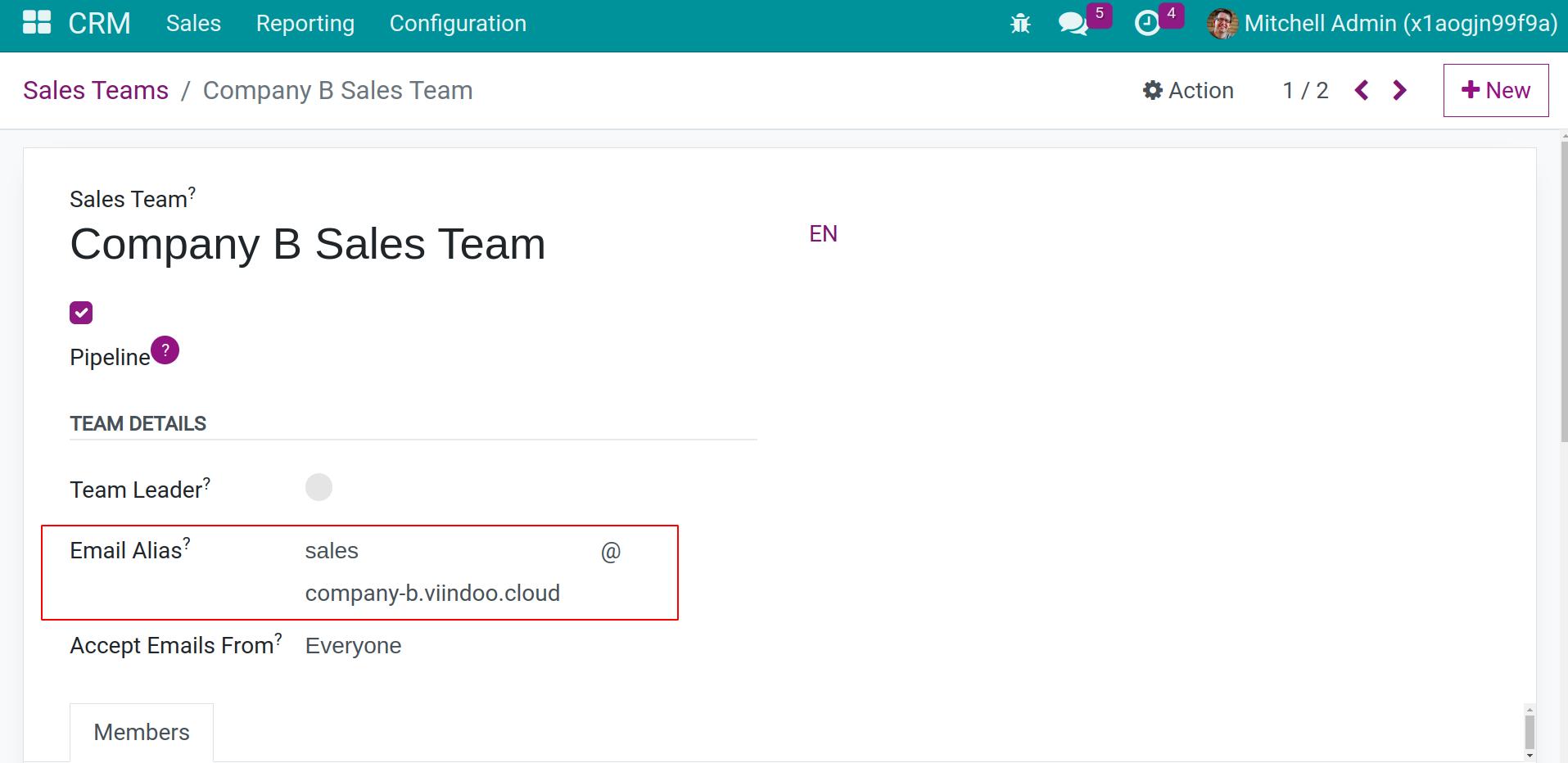Image resolution: width=1568 pixels, height=763 pixels.
Task: Click the Company B Sales Team breadcrumb text
Action: click(337, 90)
